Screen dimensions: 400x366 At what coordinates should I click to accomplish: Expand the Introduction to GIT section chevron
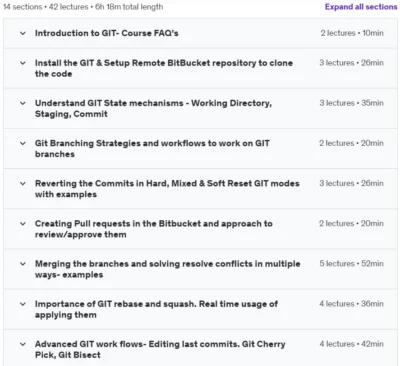click(23, 33)
